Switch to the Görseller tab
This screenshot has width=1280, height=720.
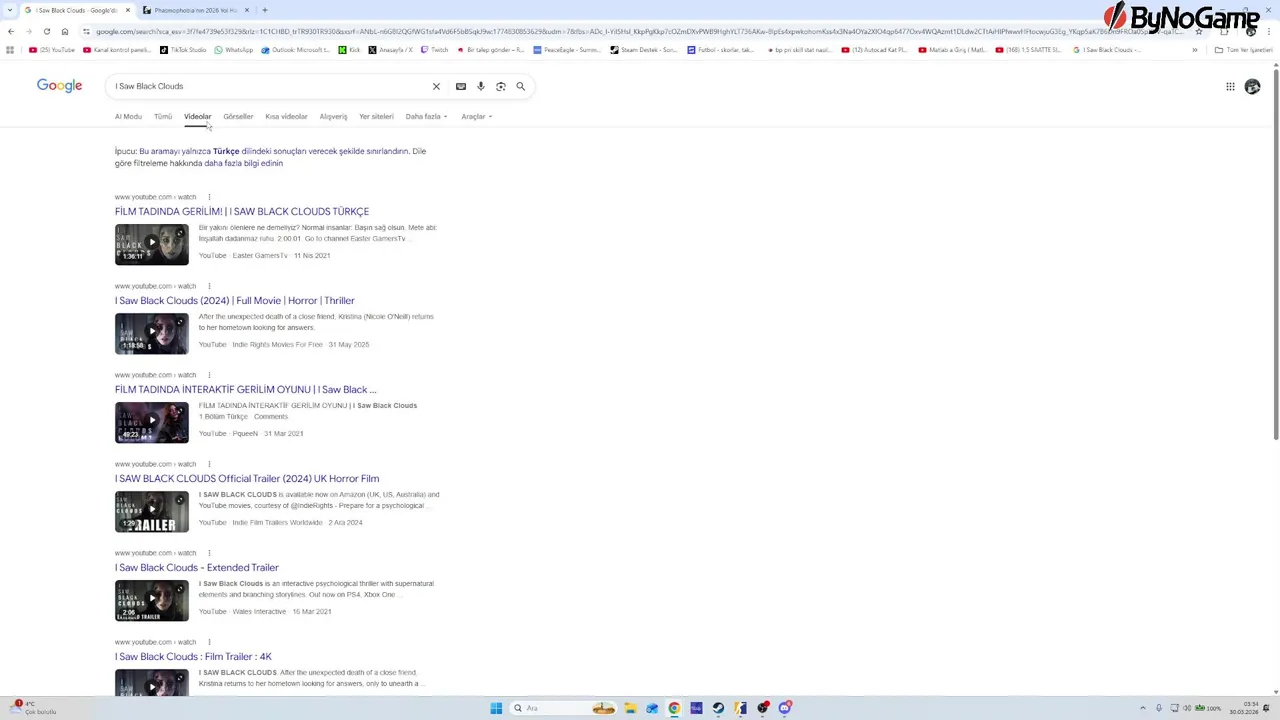click(238, 116)
